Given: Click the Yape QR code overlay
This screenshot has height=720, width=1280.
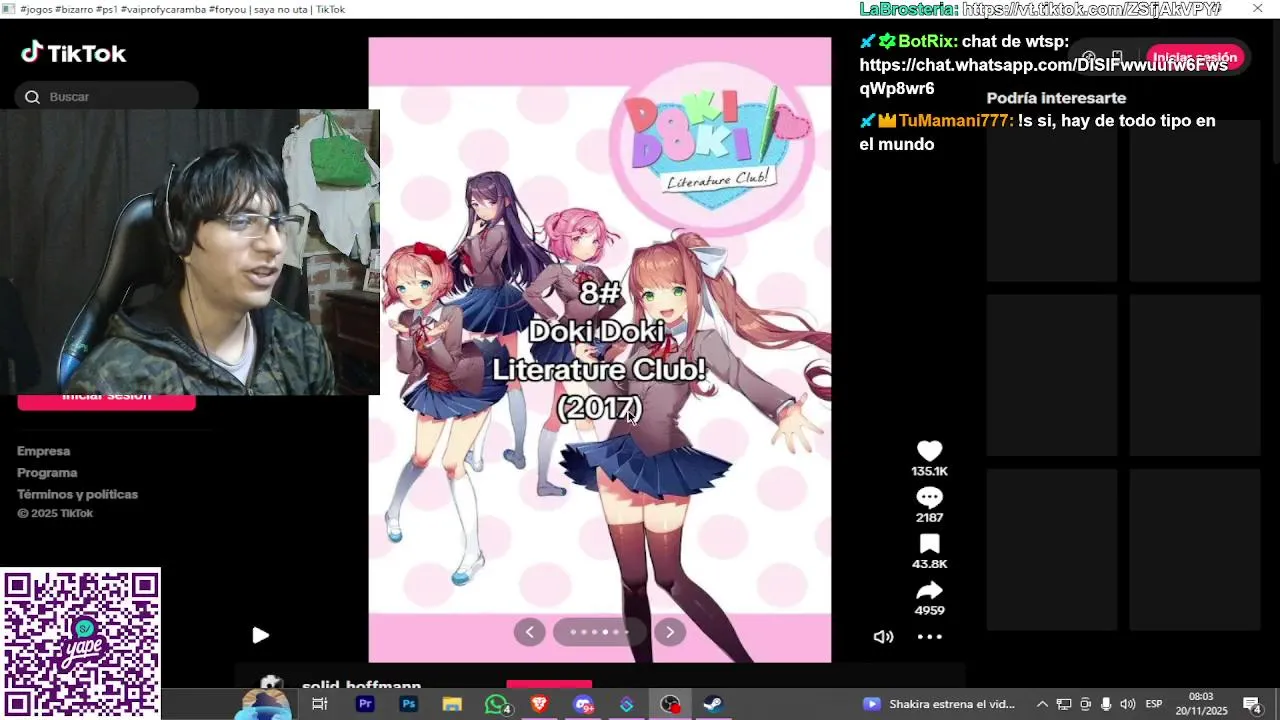Looking at the screenshot, I should click(81, 644).
